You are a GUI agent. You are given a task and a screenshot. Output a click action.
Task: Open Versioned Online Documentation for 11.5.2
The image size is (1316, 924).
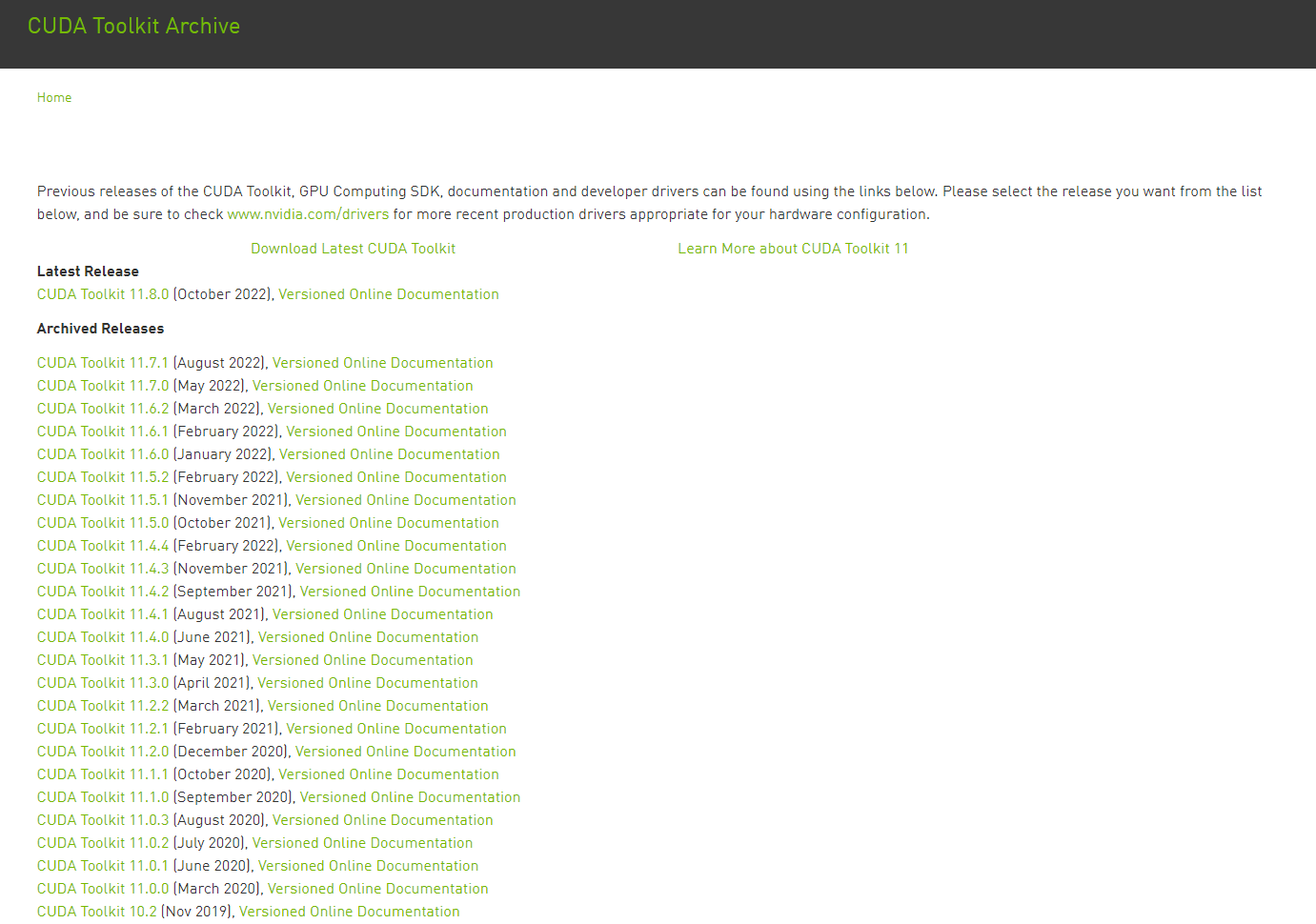(396, 477)
